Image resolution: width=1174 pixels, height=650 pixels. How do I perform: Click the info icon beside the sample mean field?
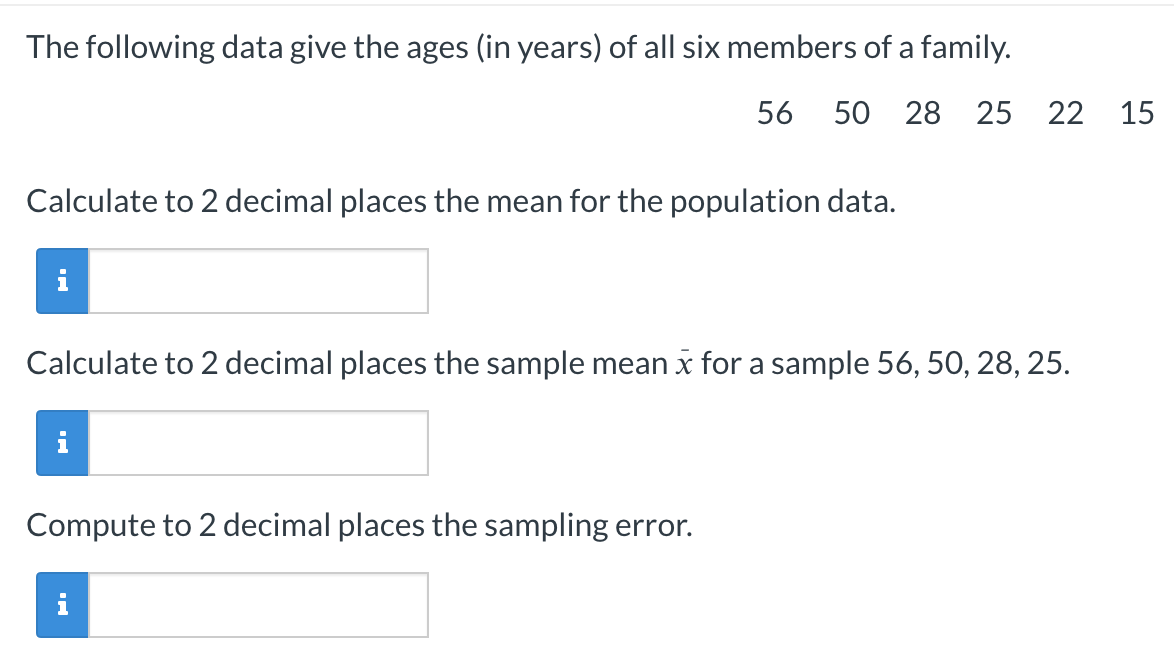[62, 442]
